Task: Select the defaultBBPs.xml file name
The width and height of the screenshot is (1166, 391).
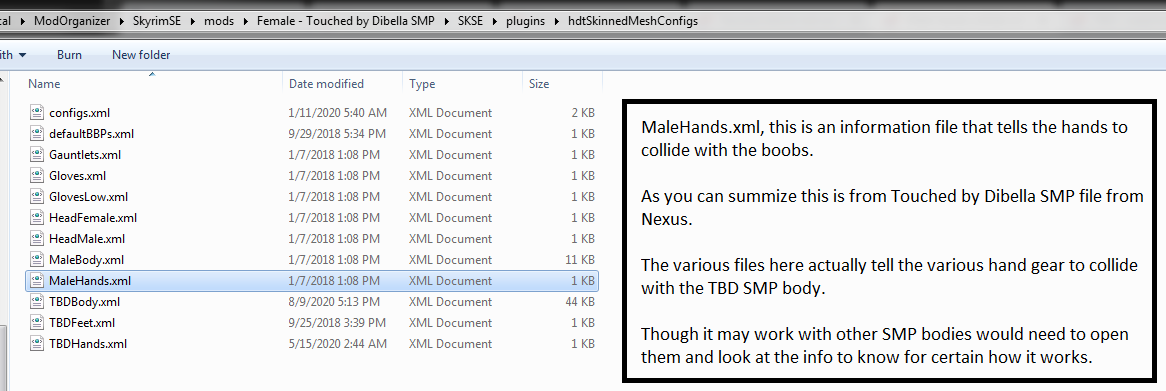Action: point(91,134)
